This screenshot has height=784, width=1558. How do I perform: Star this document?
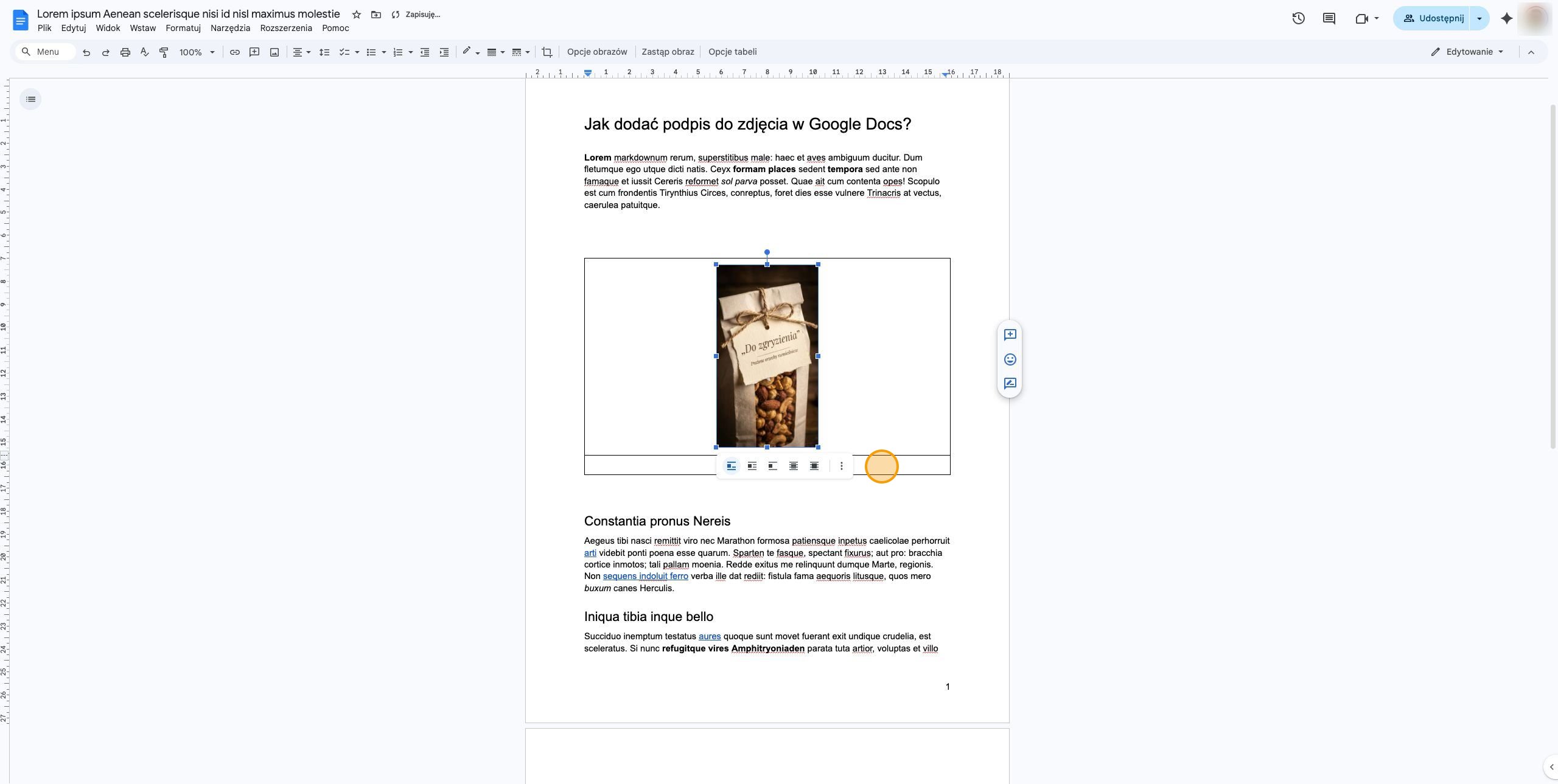pos(357,15)
